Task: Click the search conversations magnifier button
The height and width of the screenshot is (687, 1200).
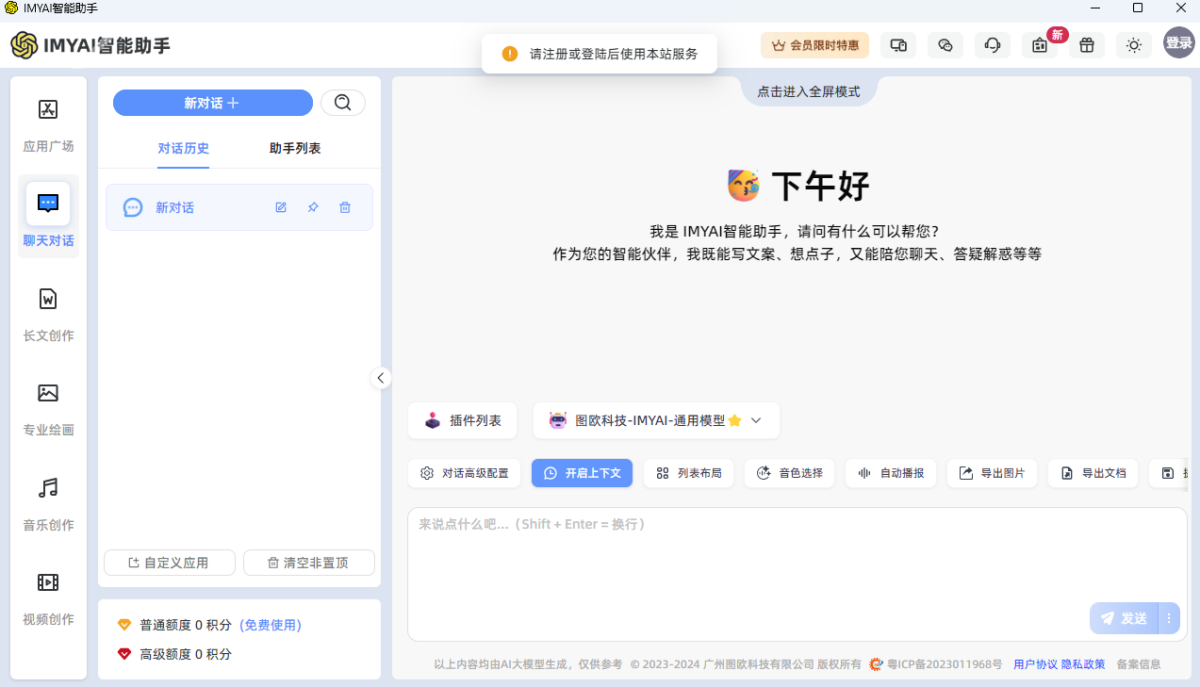Action: 343,103
